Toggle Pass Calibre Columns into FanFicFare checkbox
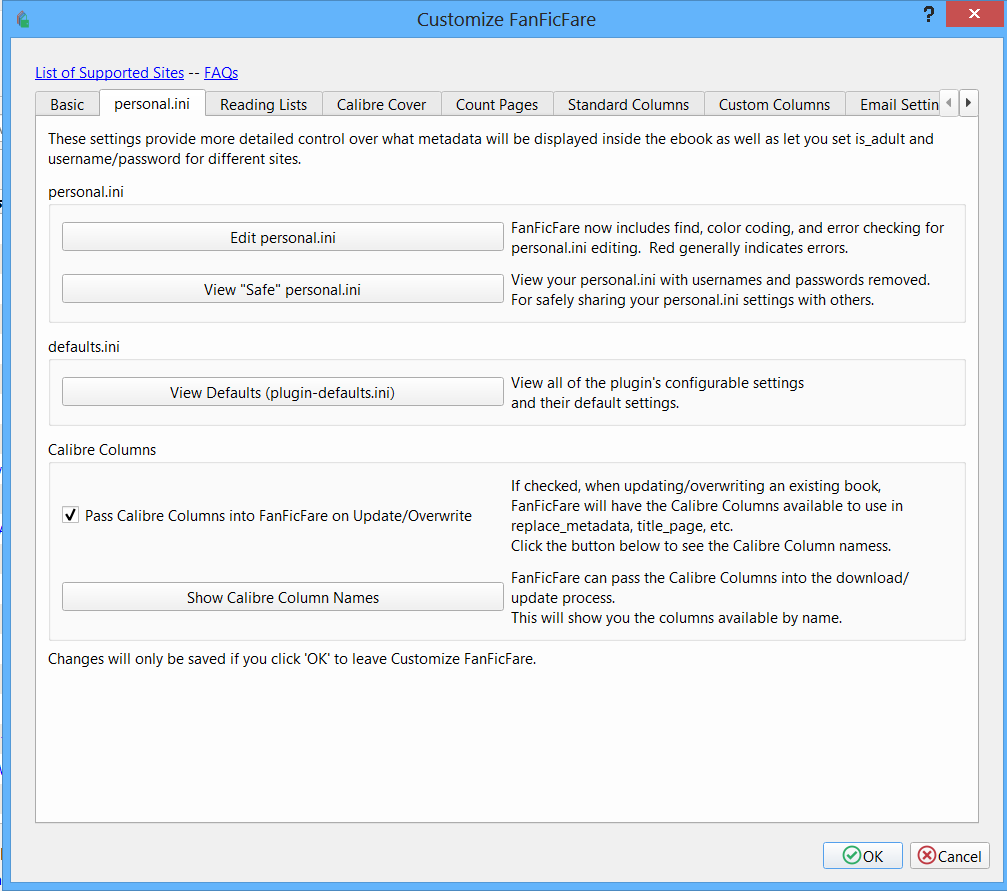Screen dimensions: 1007x891 click(71, 515)
